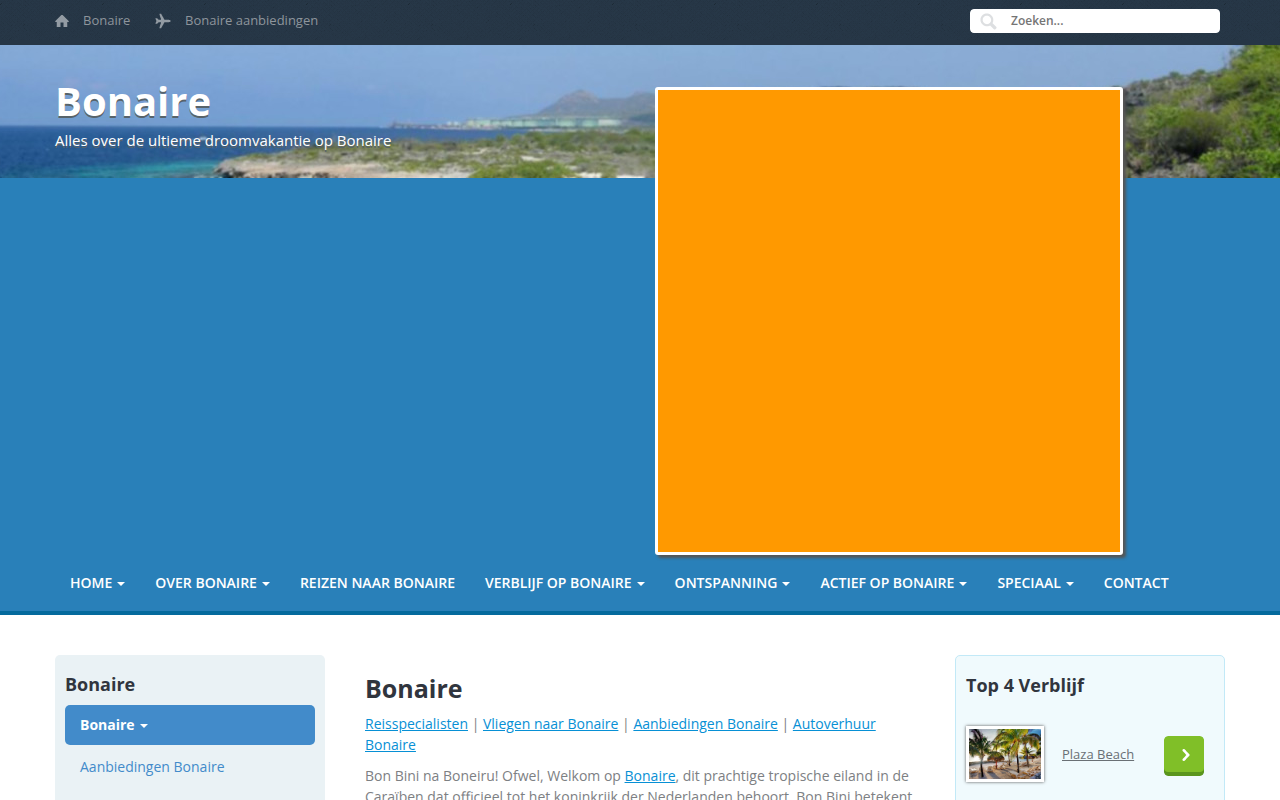Click the airplane icon beside Bonaire aanbiedingen
1280x800 pixels.
(163, 21)
